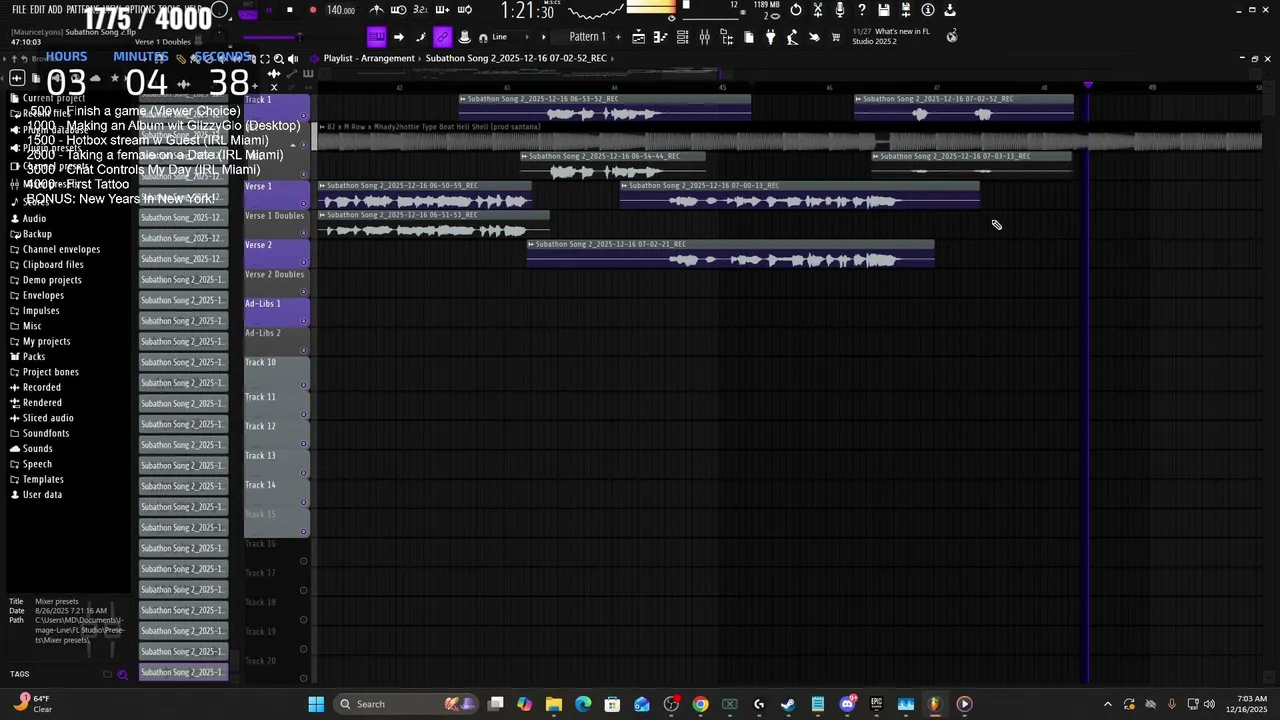Select the Verse 2 audio clip
This screenshot has width=1280, height=720.
(x=730, y=254)
